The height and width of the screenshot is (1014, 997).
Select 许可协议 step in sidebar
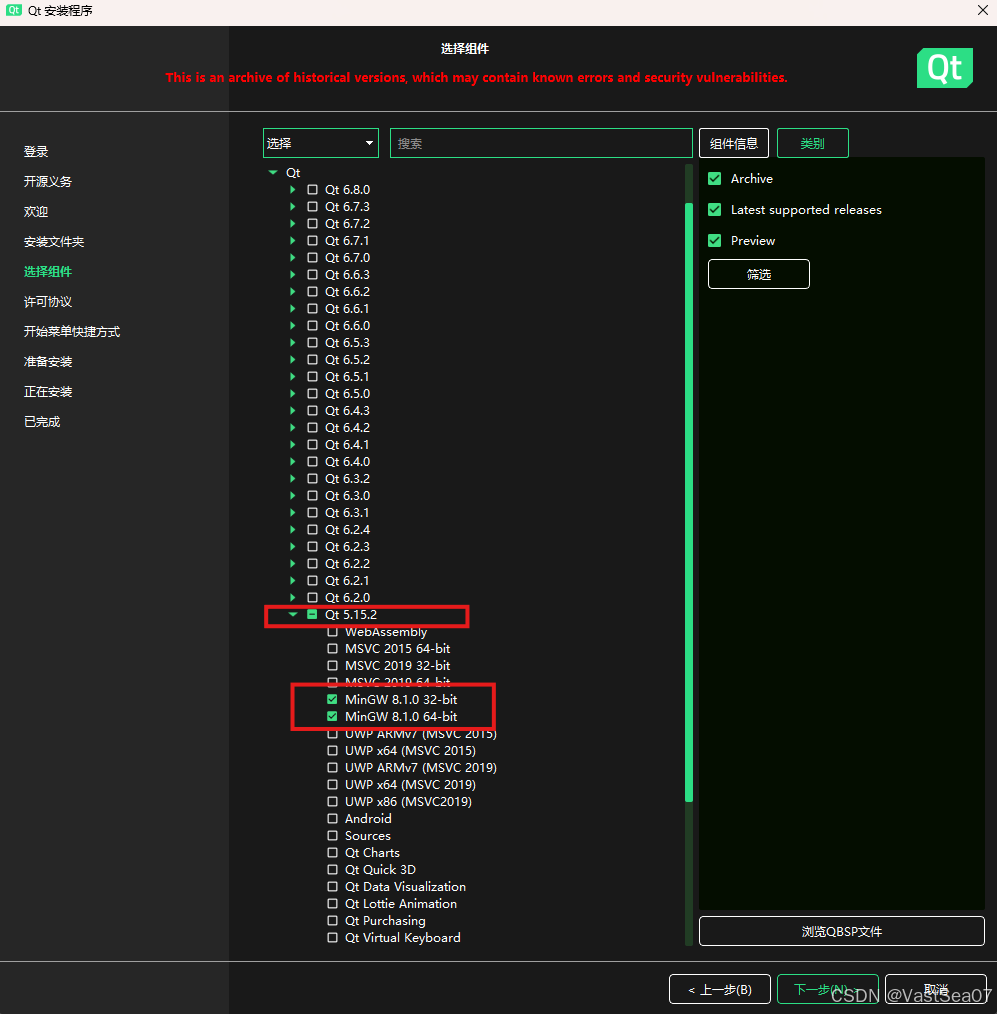pos(48,302)
